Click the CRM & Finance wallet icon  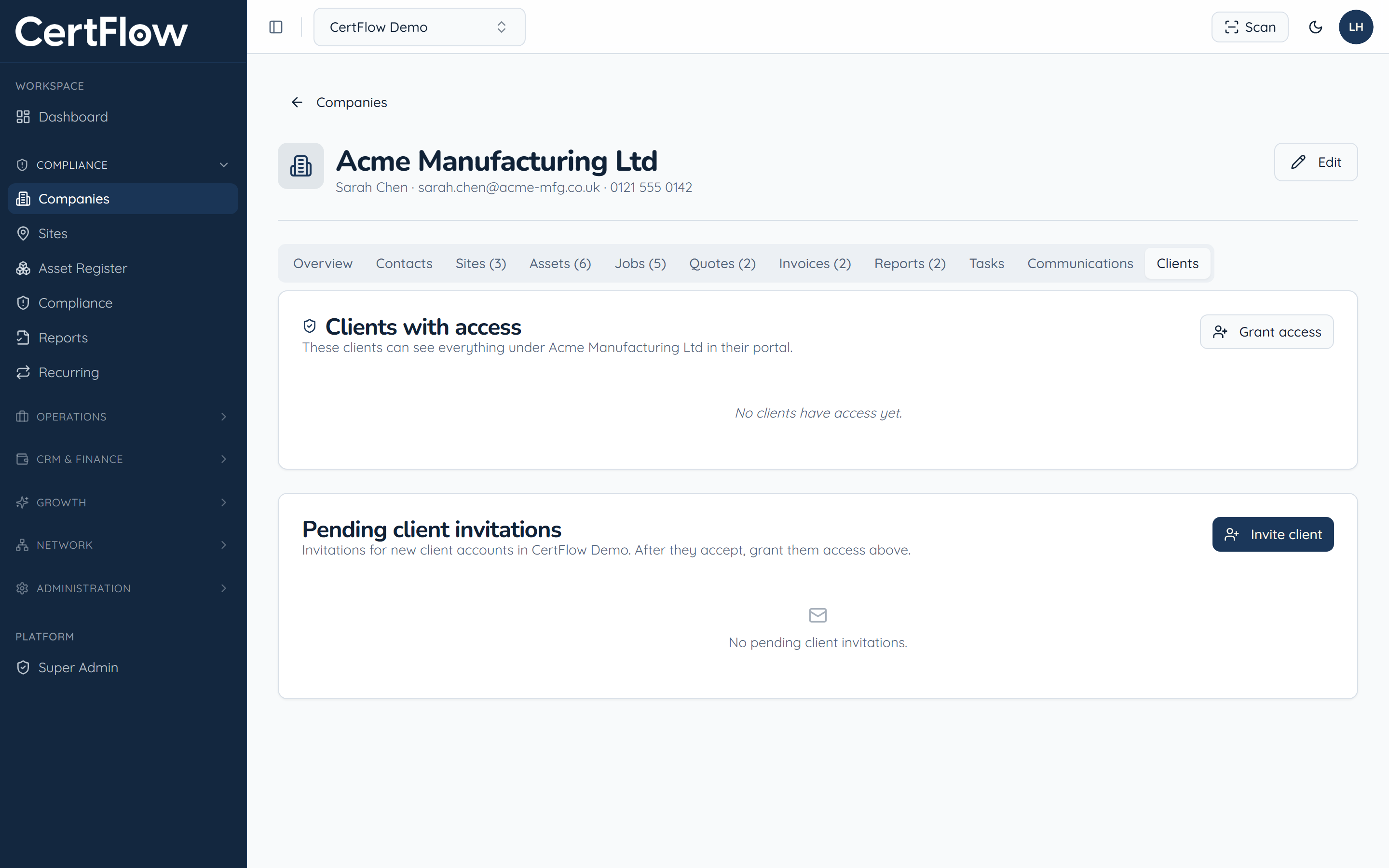point(22,459)
